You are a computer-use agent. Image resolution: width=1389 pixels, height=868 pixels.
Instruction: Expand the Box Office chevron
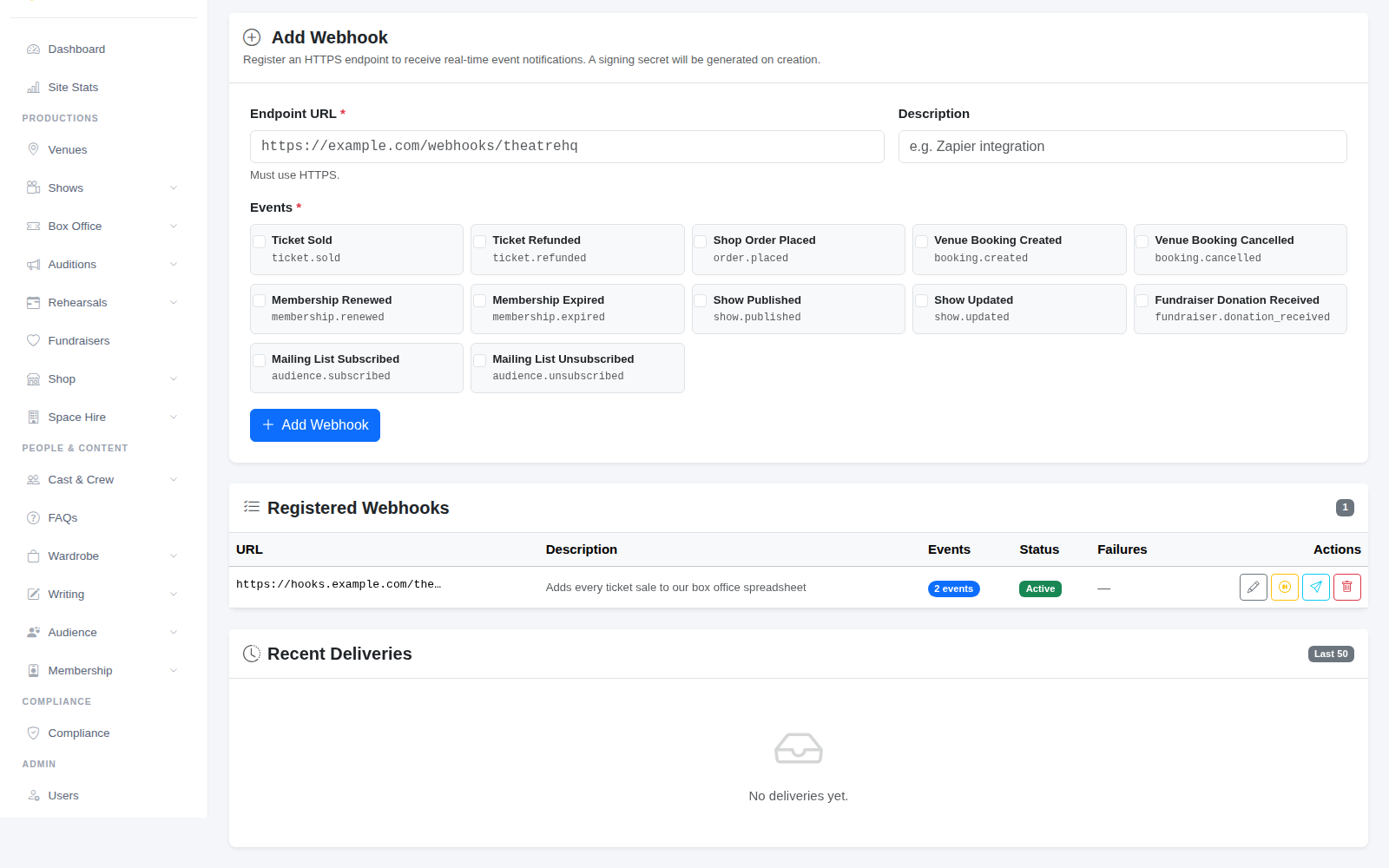point(174,227)
